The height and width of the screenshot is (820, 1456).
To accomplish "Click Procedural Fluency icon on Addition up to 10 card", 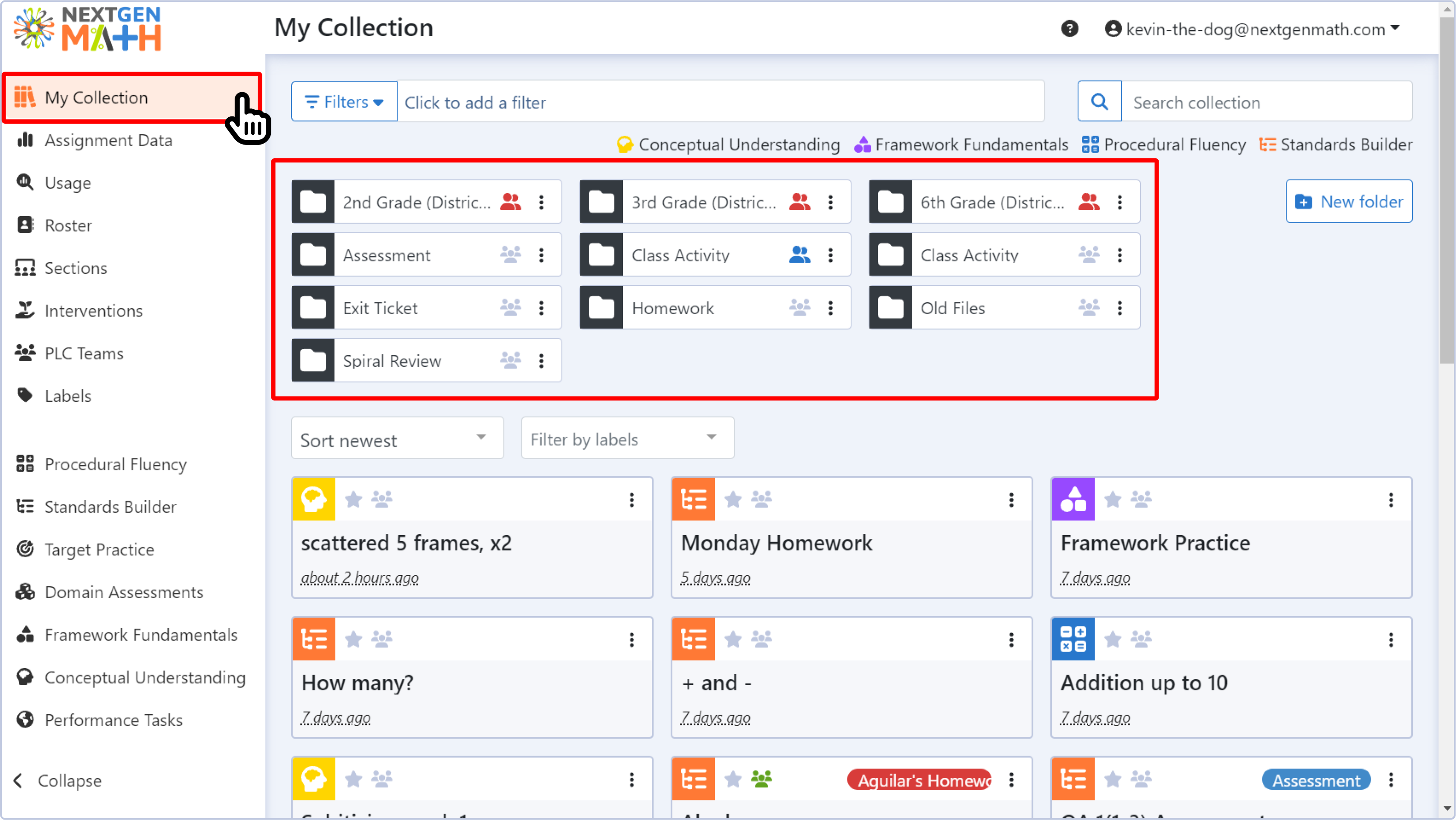I will [1073, 639].
